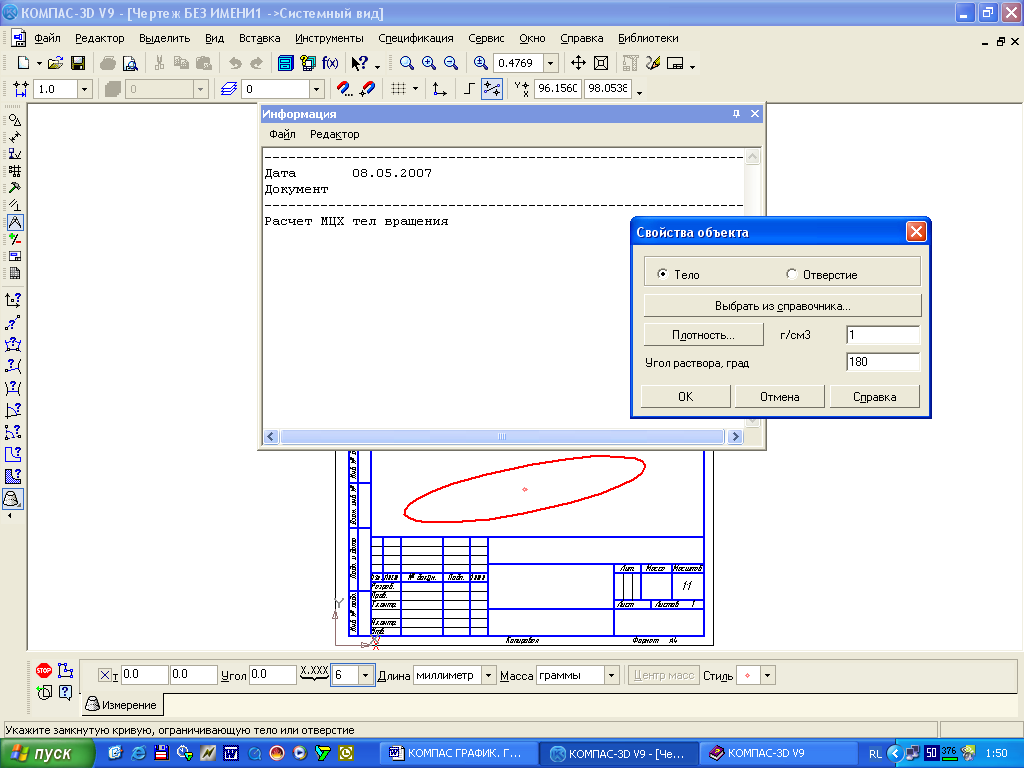Click the Show all fit icon
1024x768 pixels.
click(601, 63)
